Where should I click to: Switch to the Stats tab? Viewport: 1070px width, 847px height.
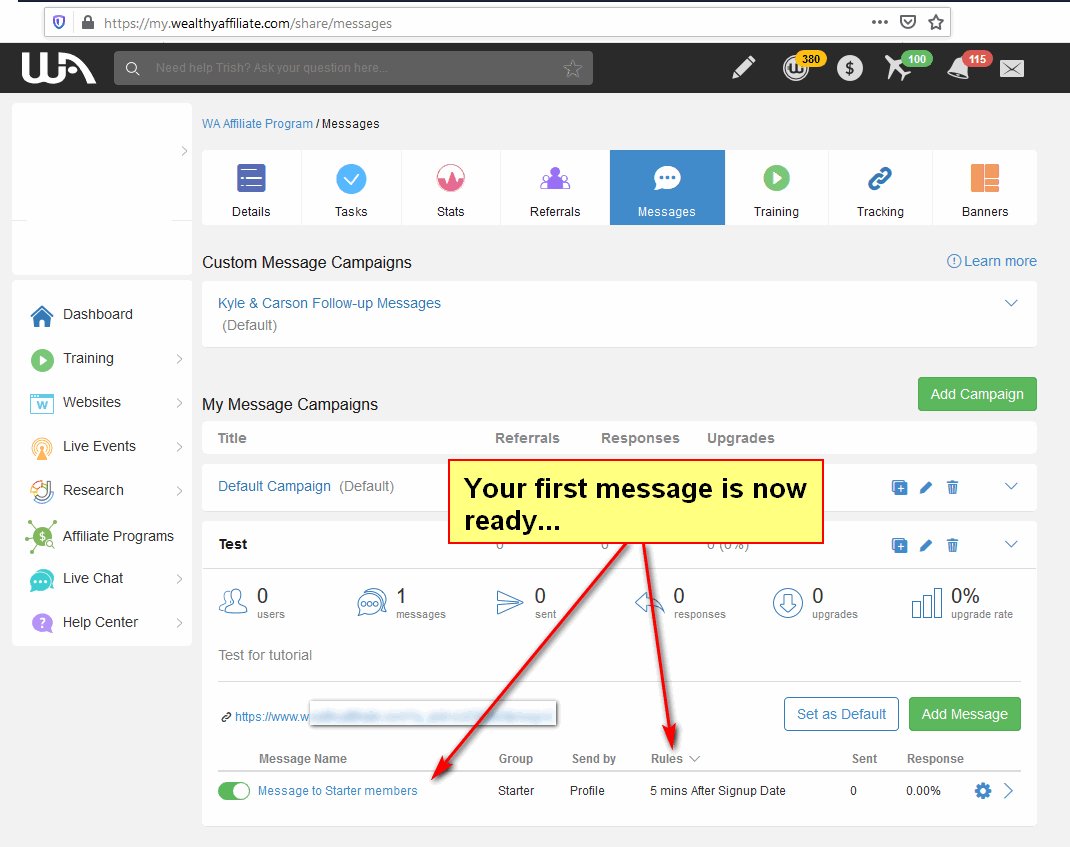(450, 188)
